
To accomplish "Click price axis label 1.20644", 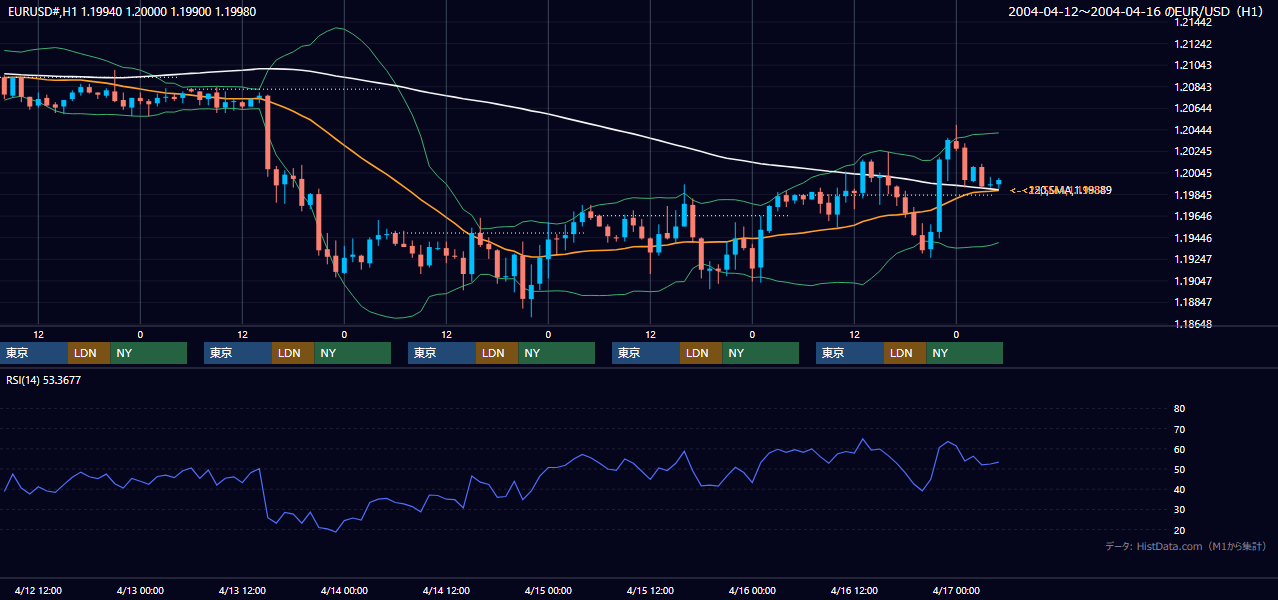I will tap(1194, 108).
